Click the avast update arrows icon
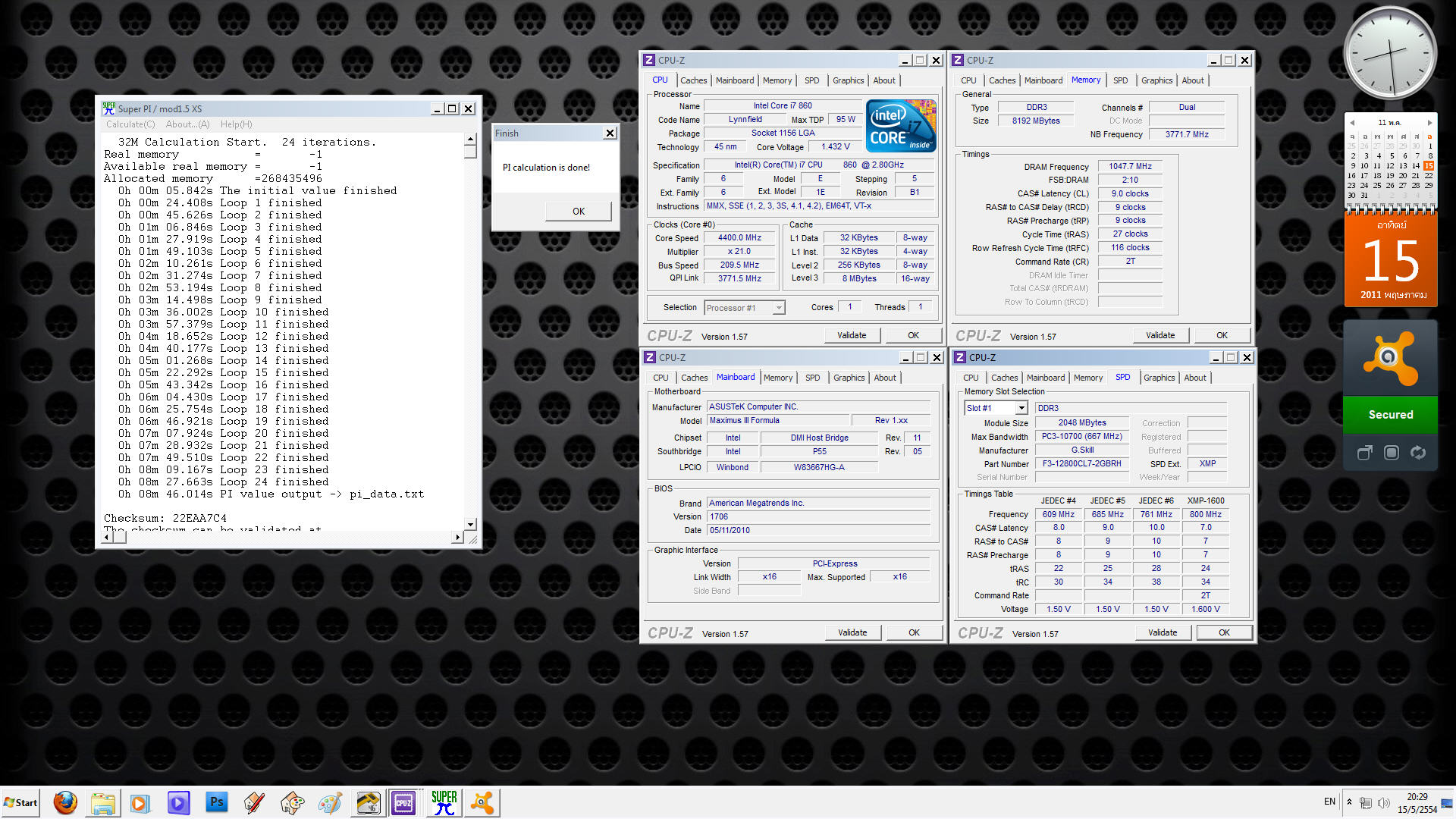Viewport: 1456px width, 819px height. [1417, 453]
